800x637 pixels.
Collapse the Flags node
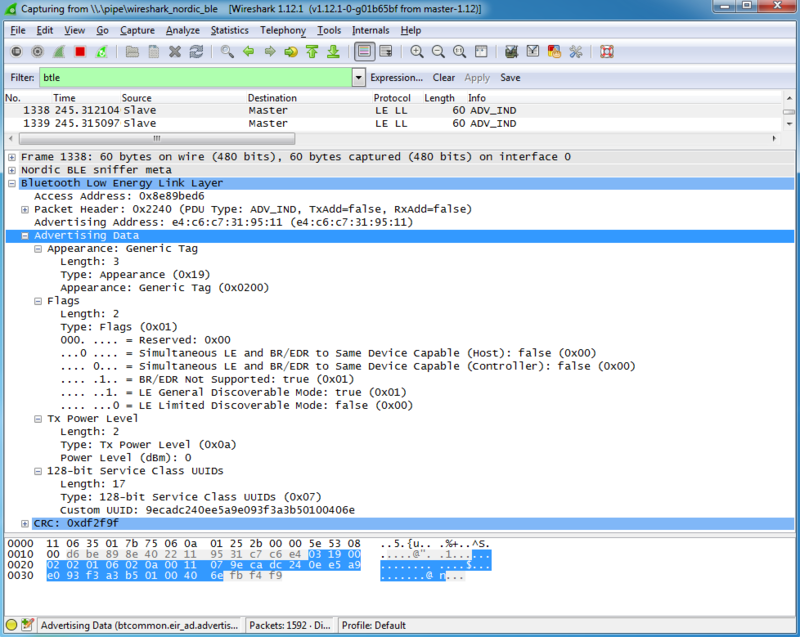point(38,301)
